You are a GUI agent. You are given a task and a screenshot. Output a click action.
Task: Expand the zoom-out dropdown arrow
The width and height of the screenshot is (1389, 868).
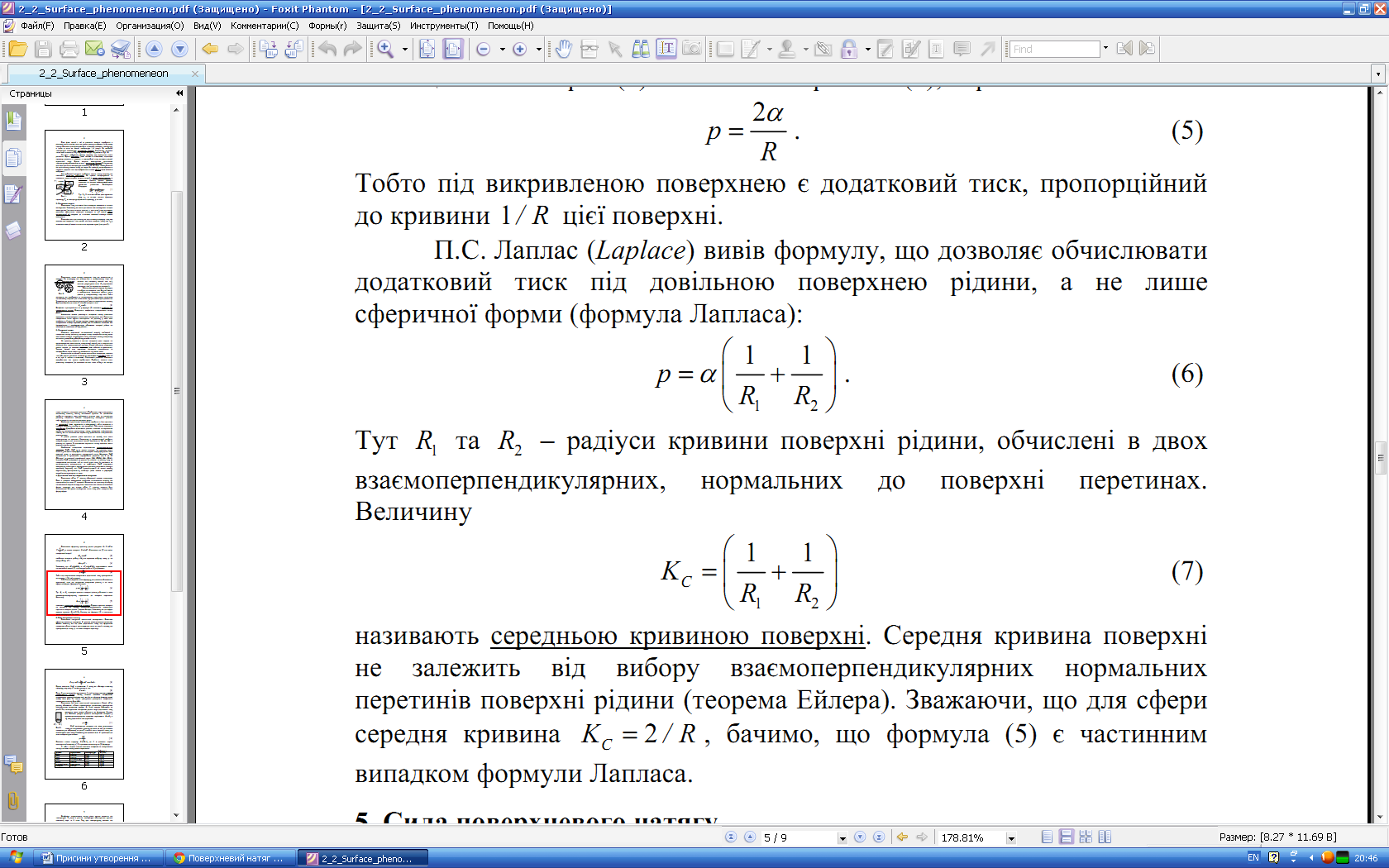pyautogui.click(x=503, y=50)
